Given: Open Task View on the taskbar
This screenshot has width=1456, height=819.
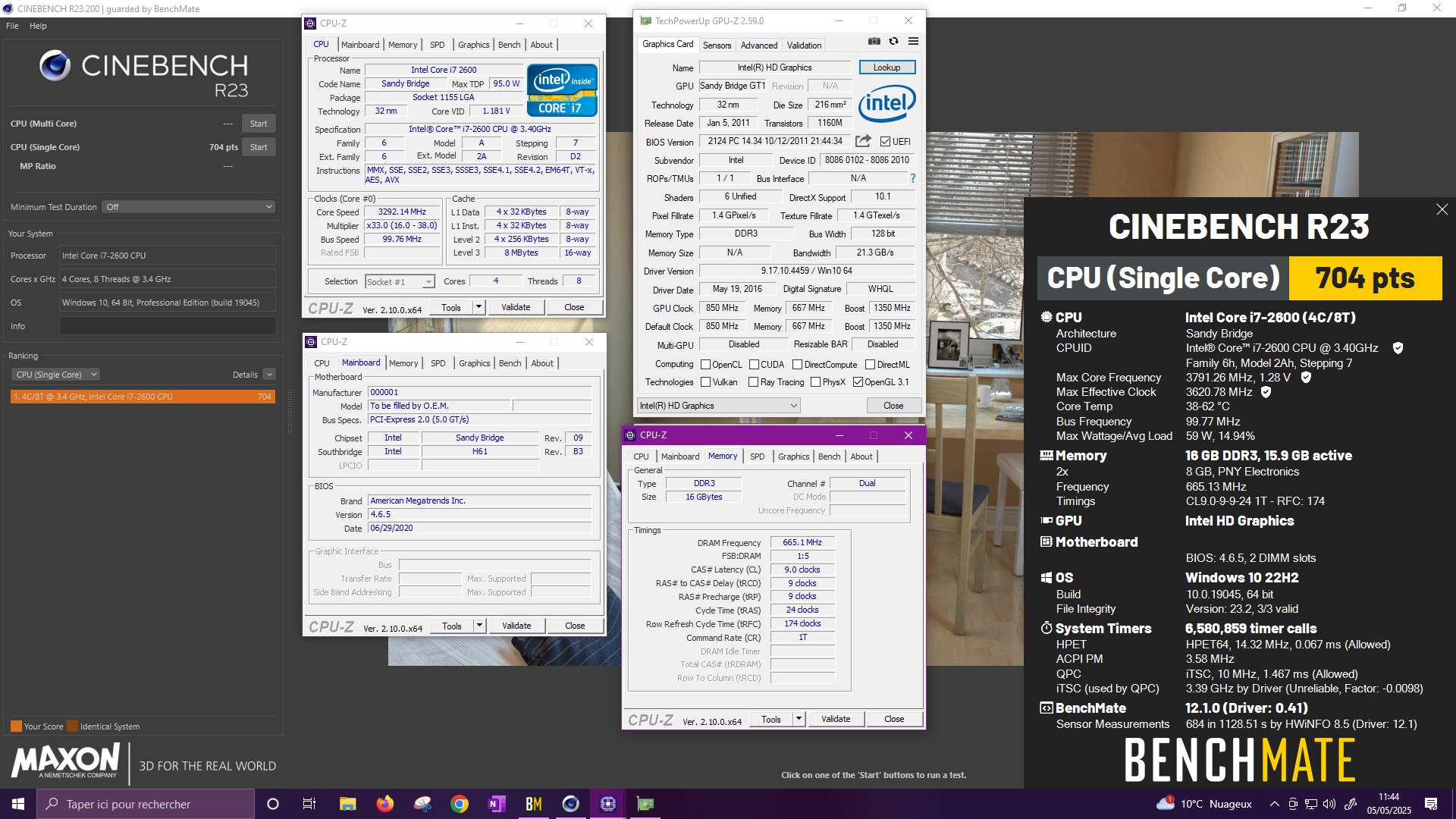Looking at the screenshot, I should click(309, 804).
